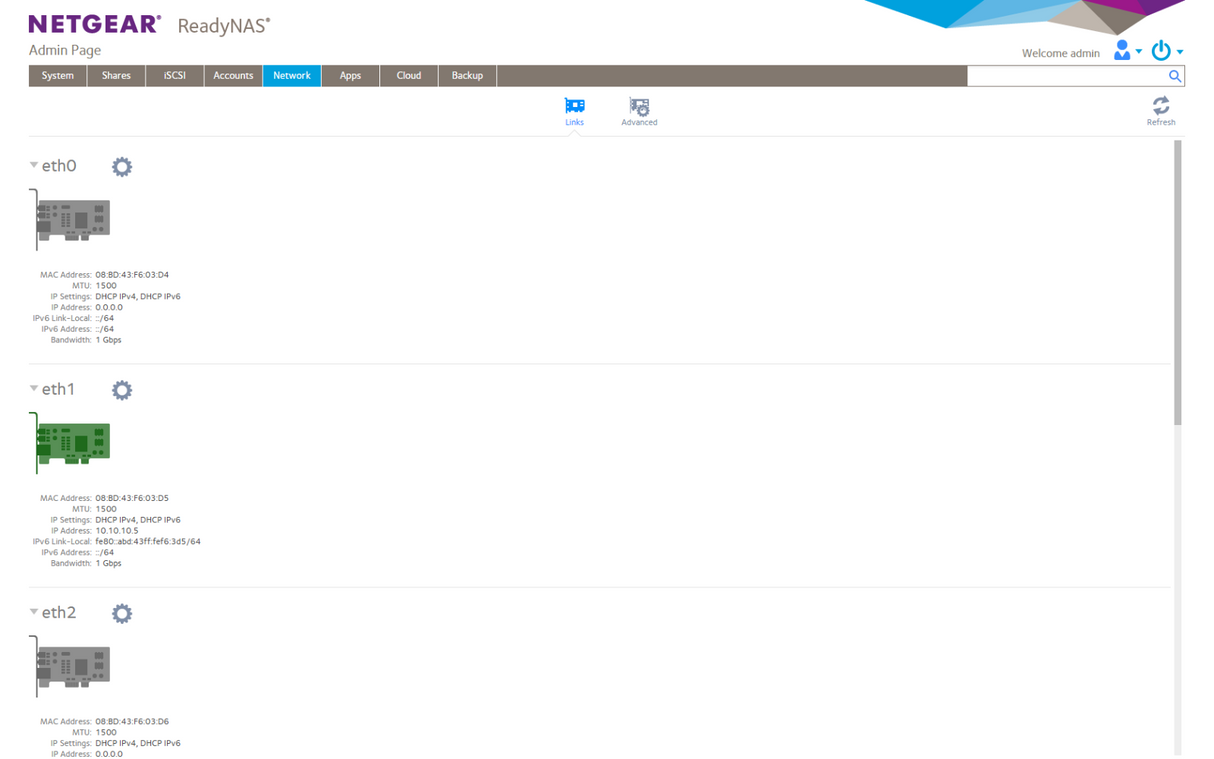Click eth1 MTU value 1500
Viewport: 1214px width, 759px height.
point(106,509)
